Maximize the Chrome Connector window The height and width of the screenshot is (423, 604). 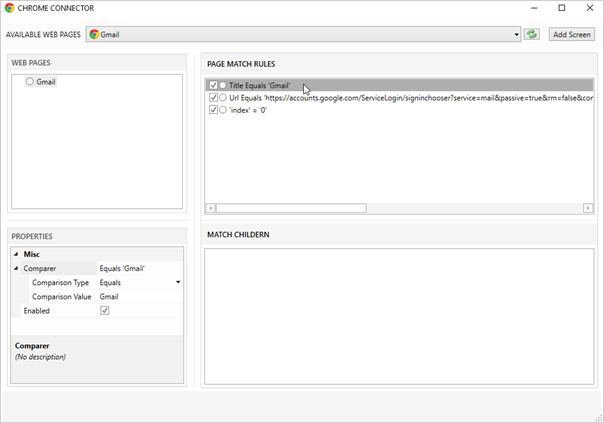click(562, 8)
